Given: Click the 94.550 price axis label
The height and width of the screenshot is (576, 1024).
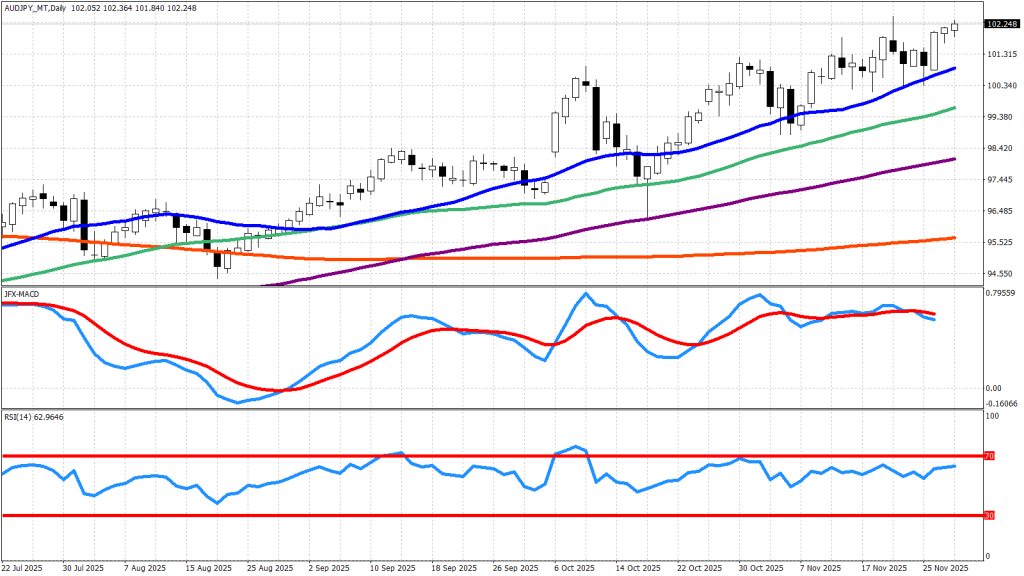Looking at the screenshot, I should [x=1001, y=274].
